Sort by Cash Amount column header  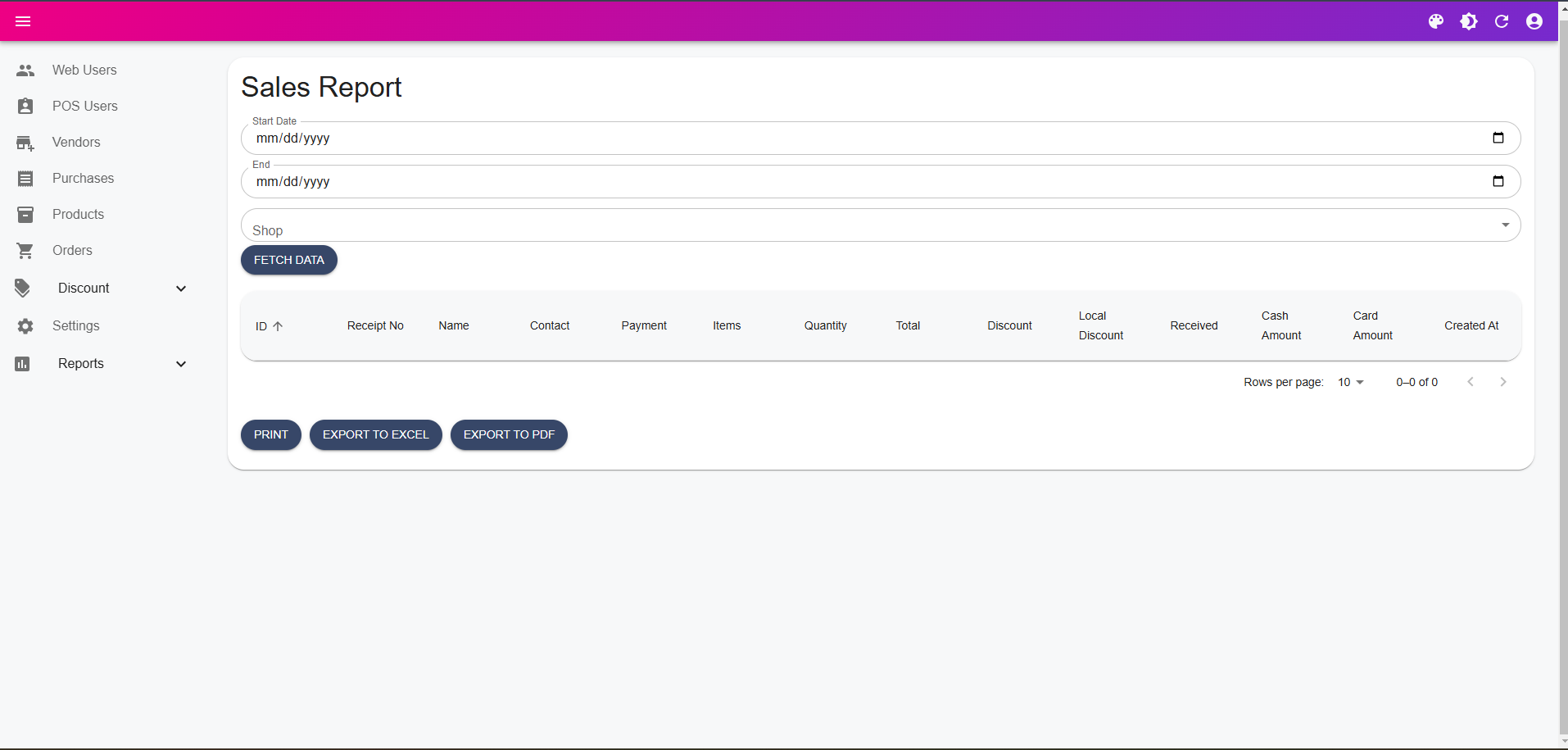(1281, 326)
